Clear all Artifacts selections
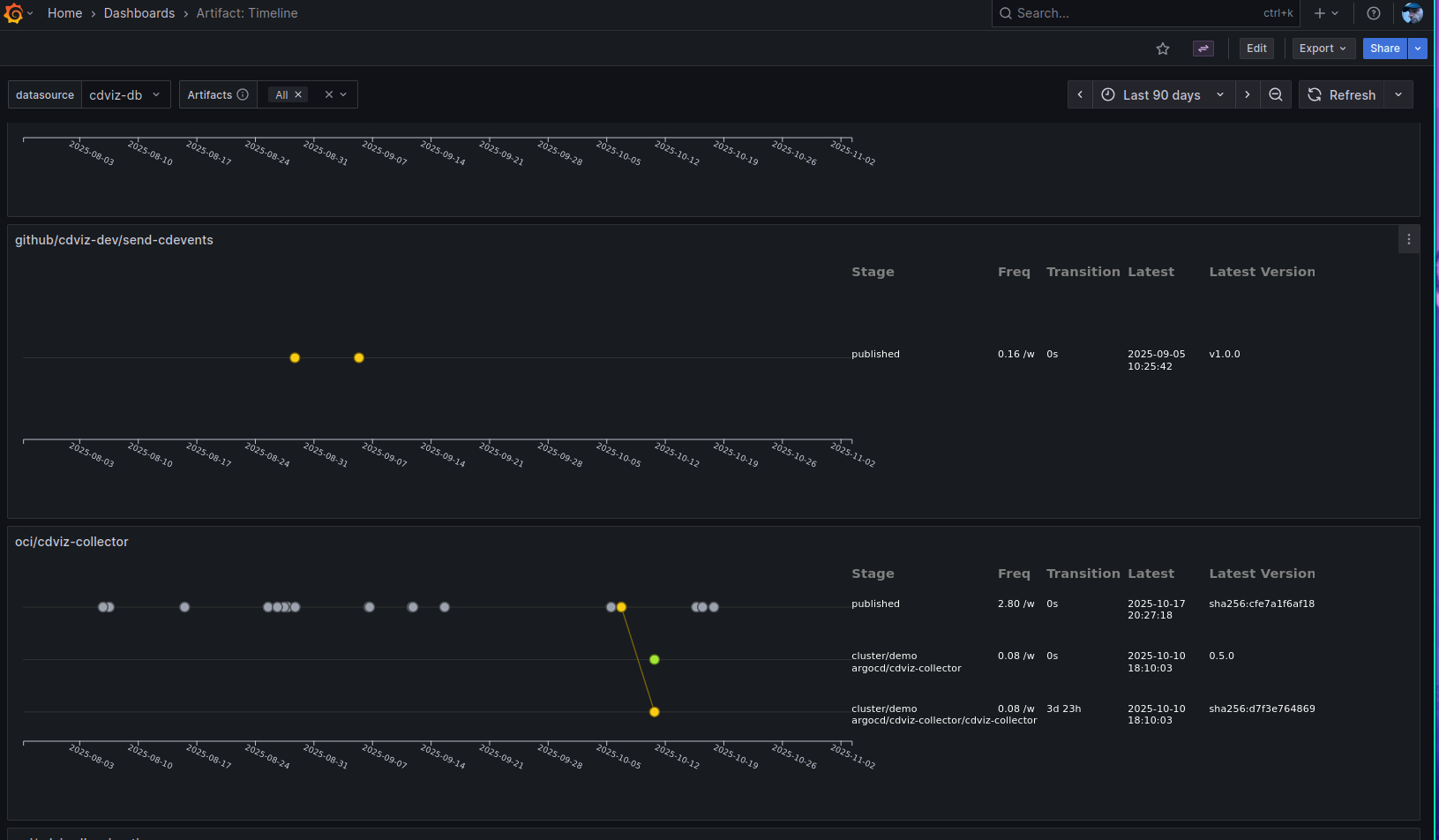Viewport: 1439px width, 840px height. [x=329, y=94]
